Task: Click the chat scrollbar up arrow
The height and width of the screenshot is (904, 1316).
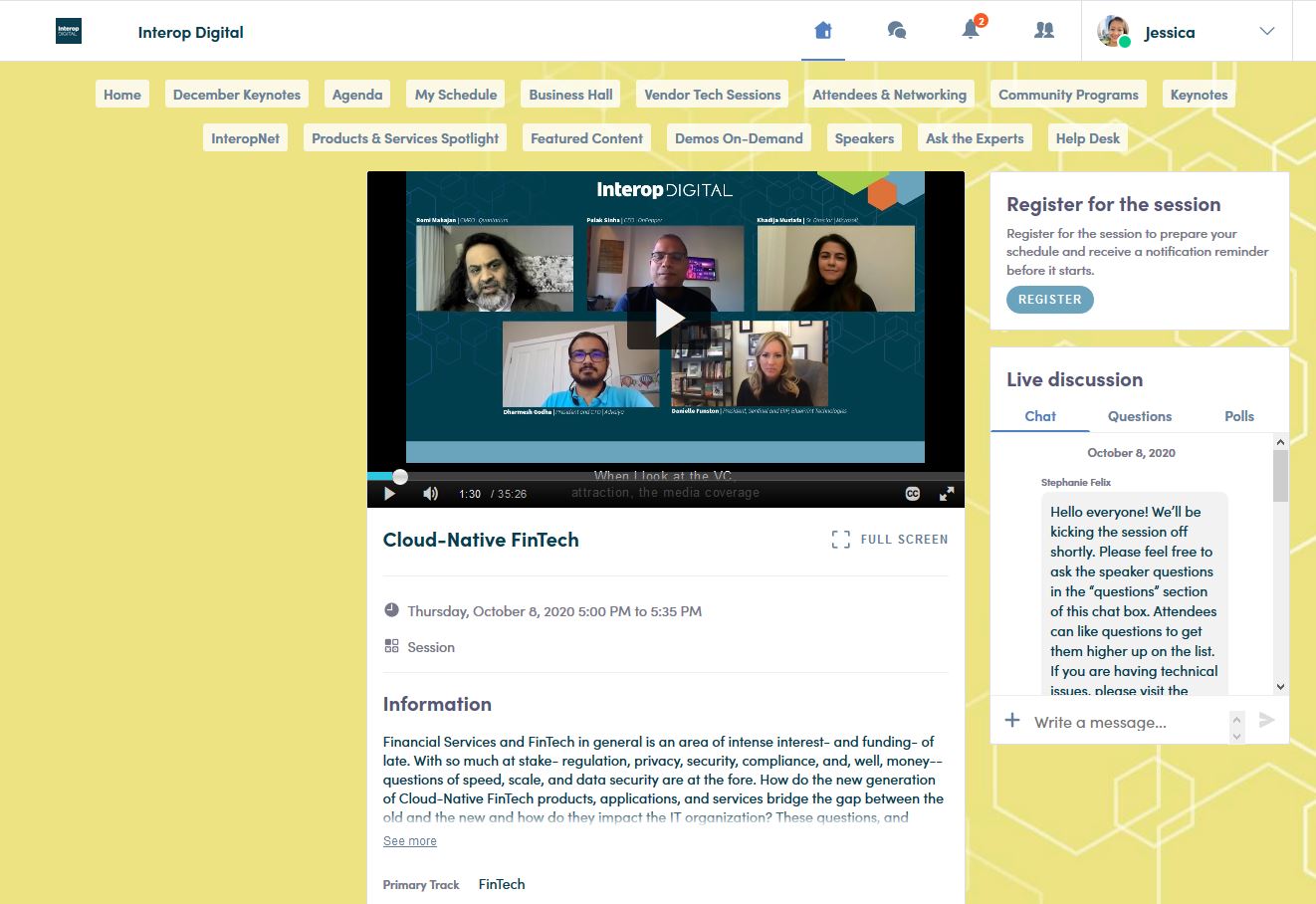Action: (1280, 442)
